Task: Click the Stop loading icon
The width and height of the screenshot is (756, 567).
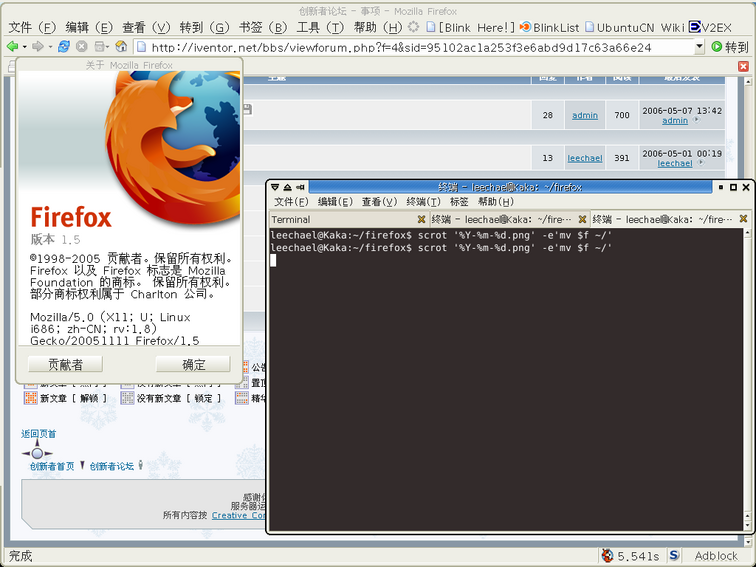Action: 81,46
